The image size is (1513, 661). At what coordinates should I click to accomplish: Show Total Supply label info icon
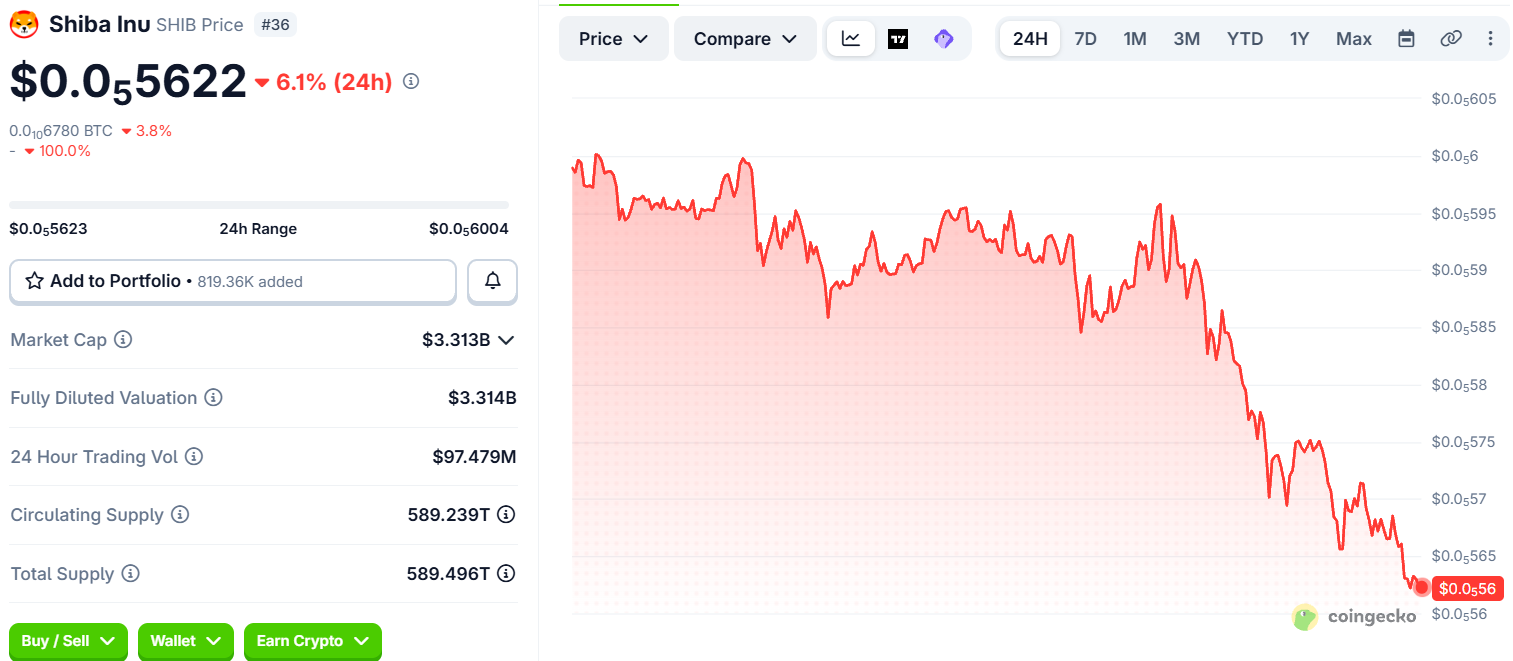coord(131,574)
